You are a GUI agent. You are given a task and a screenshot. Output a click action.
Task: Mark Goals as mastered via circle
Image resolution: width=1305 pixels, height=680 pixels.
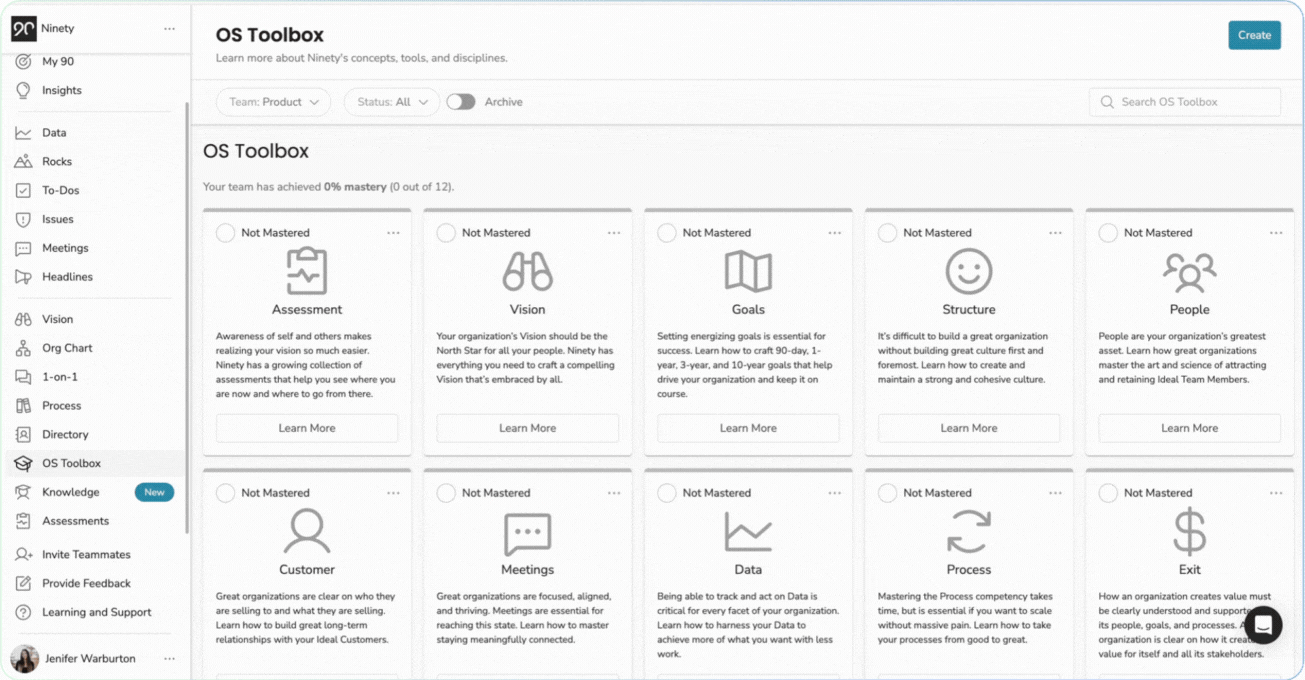[x=667, y=233]
